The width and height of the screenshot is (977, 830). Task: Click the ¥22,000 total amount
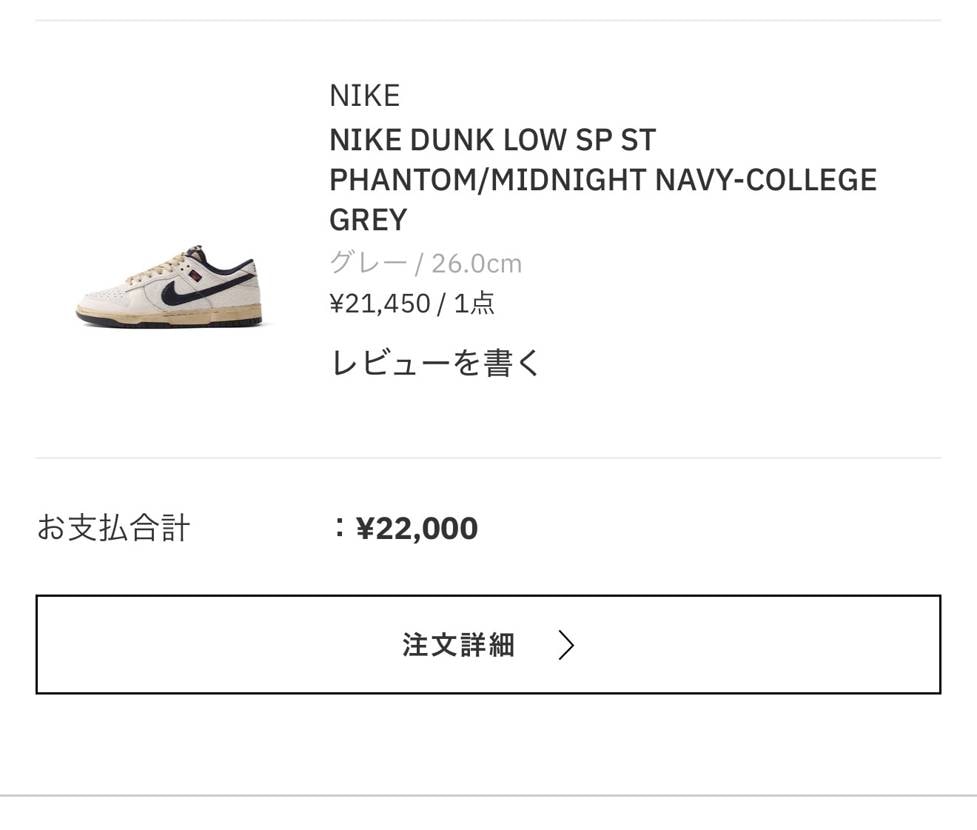[x=416, y=528]
